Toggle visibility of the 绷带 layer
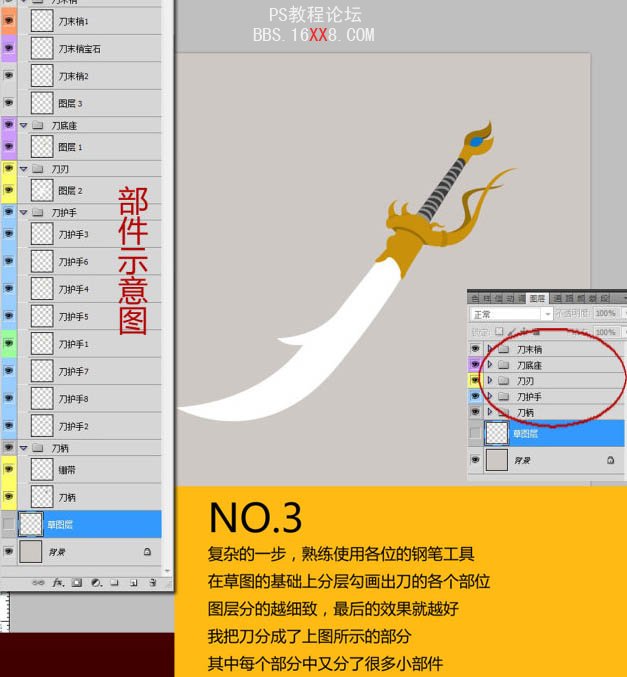 click(9, 469)
